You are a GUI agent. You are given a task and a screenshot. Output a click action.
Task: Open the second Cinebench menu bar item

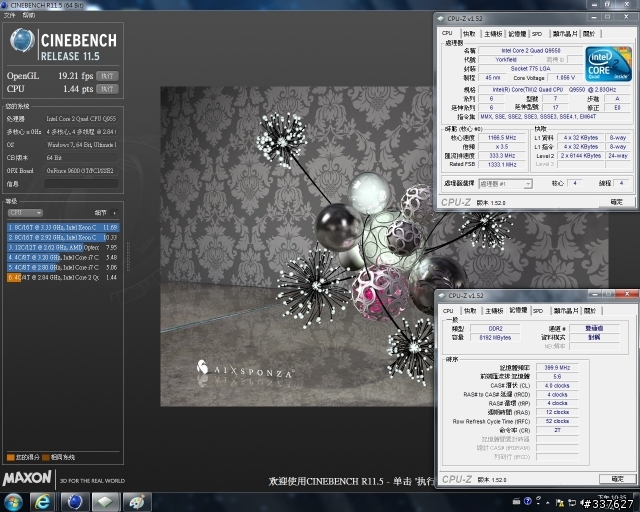click(x=29, y=16)
